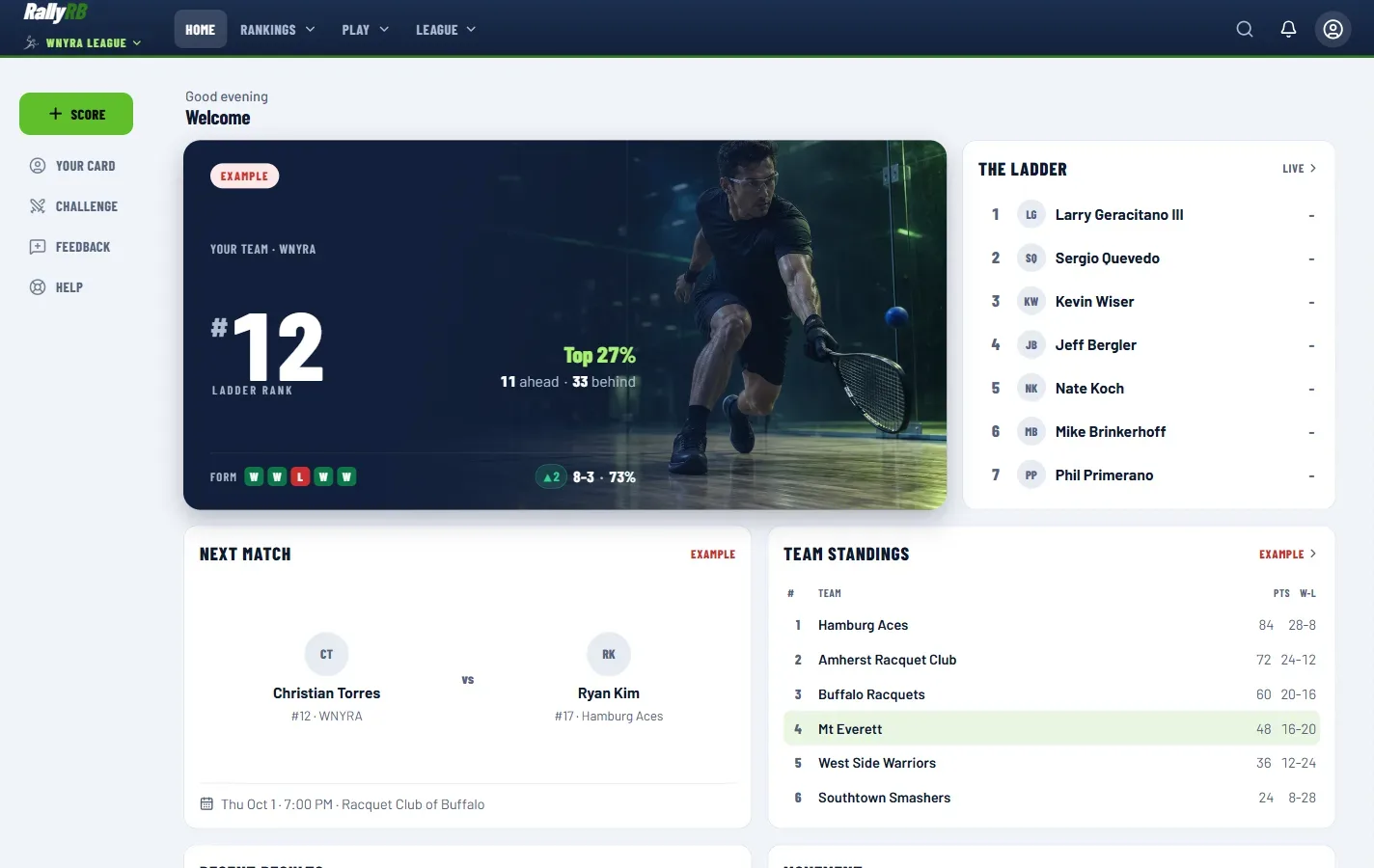The width and height of the screenshot is (1374, 868).
Task: Click the RallyRB logo
Action: tap(56, 13)
